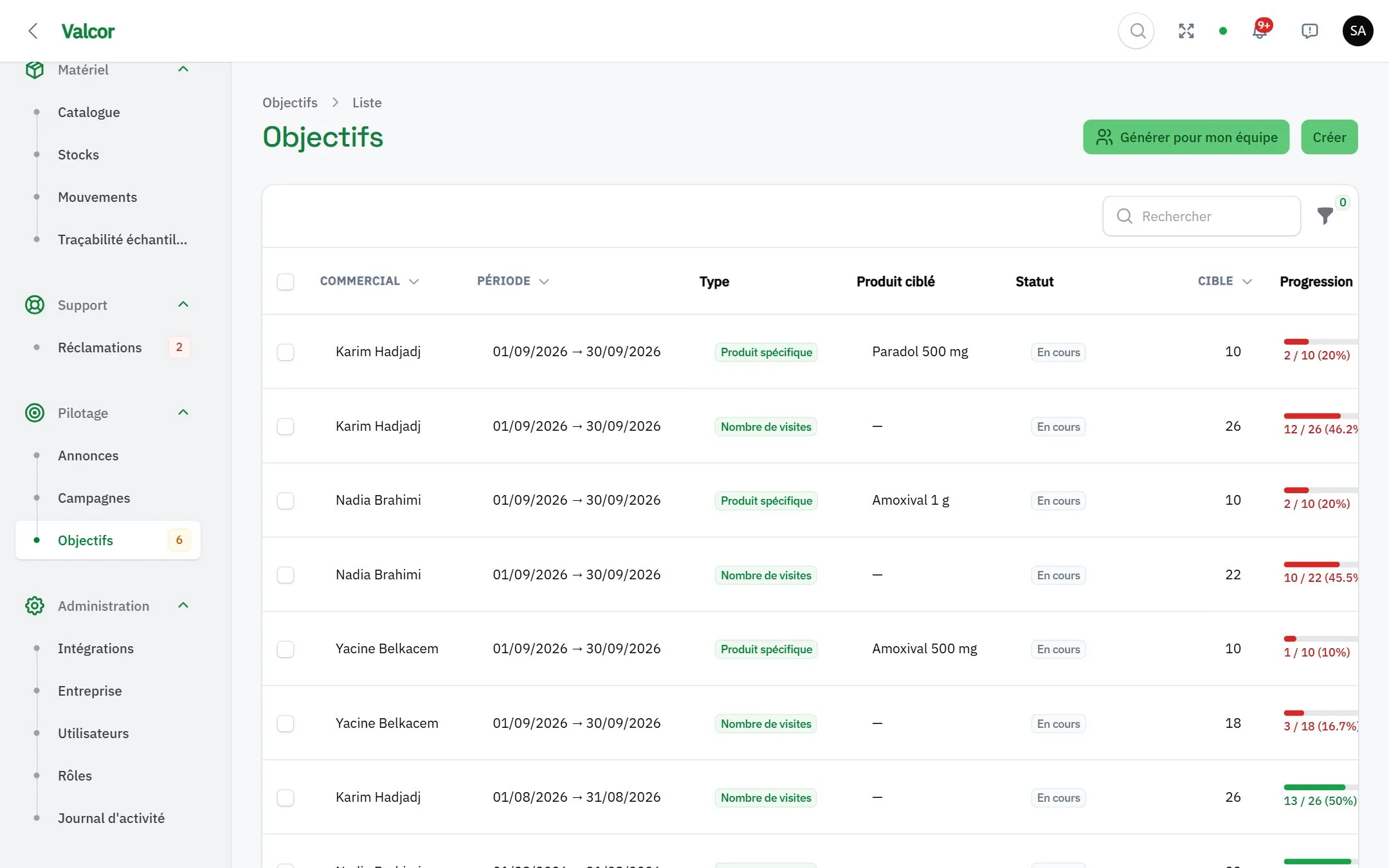This screenshot has height=868, width=1389.
Task: Select the Amoxival 1 g row checkbox
Action: [x=286, y=501]
